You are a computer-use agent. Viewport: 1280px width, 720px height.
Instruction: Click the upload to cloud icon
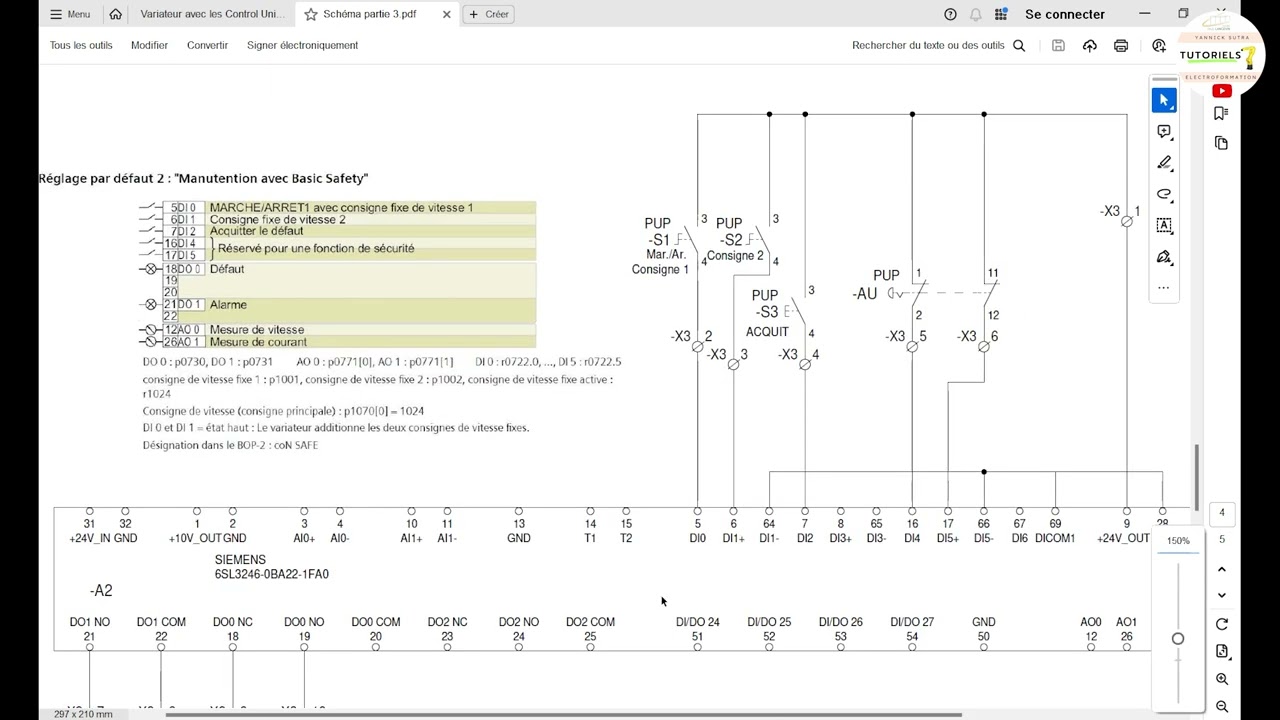1090,45
